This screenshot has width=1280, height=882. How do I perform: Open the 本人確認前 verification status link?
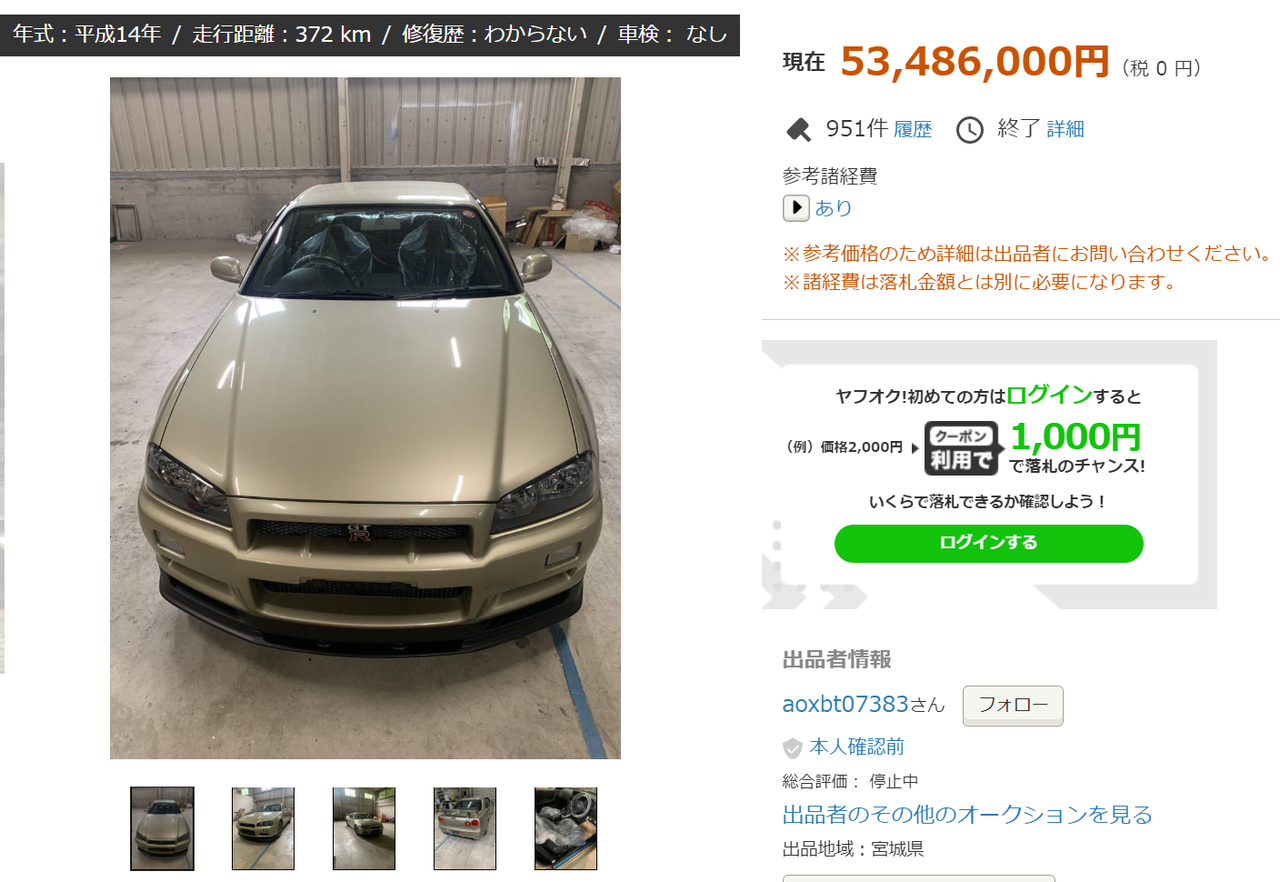coord(856,748)
